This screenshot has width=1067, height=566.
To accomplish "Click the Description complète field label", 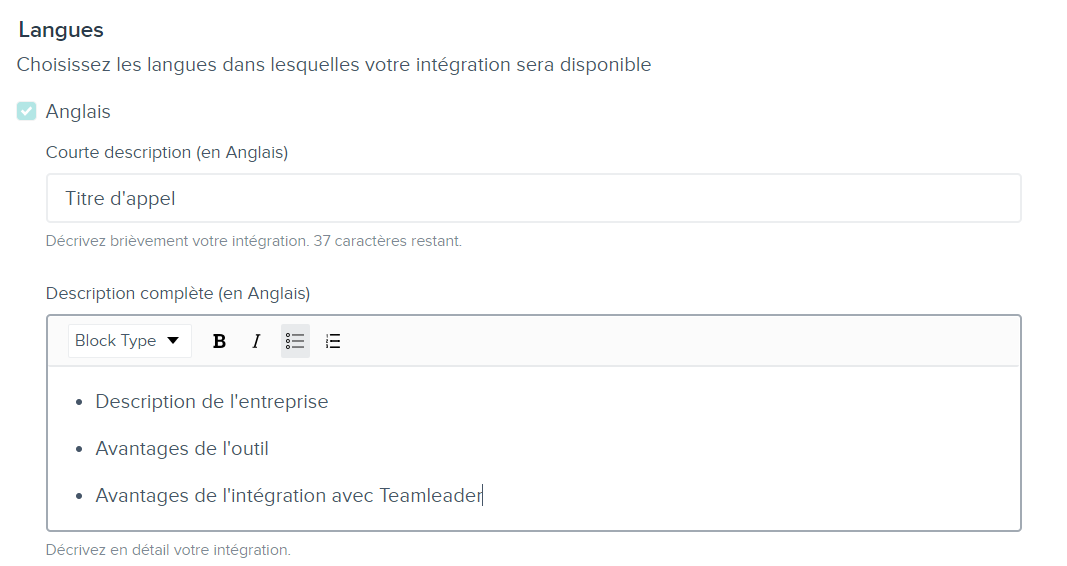I will (178, 293).
